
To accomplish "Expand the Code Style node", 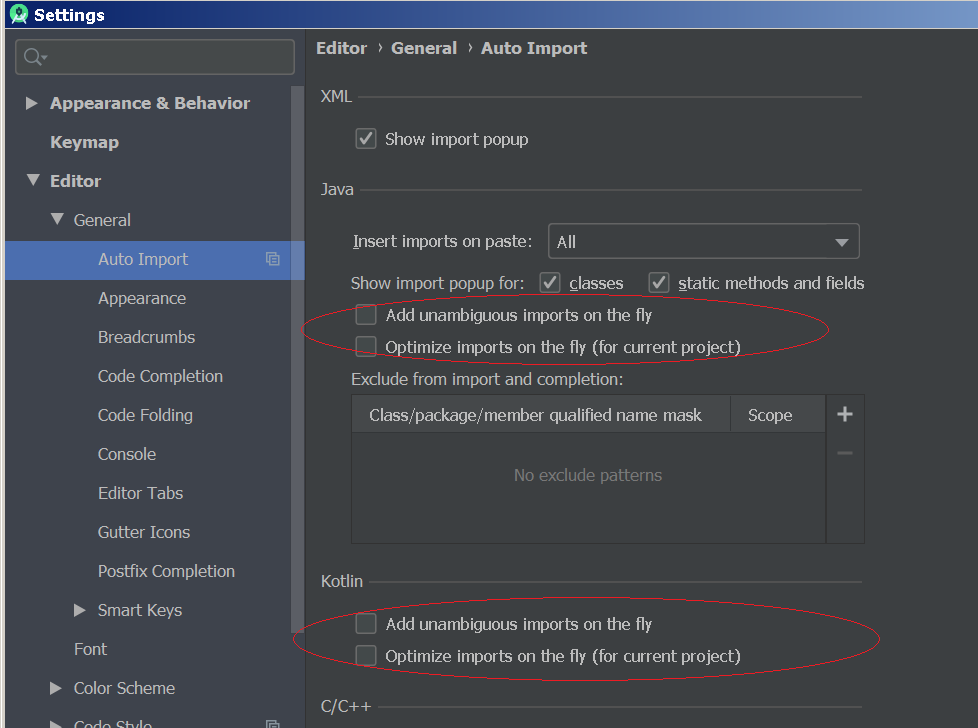I will coord(56,724).
